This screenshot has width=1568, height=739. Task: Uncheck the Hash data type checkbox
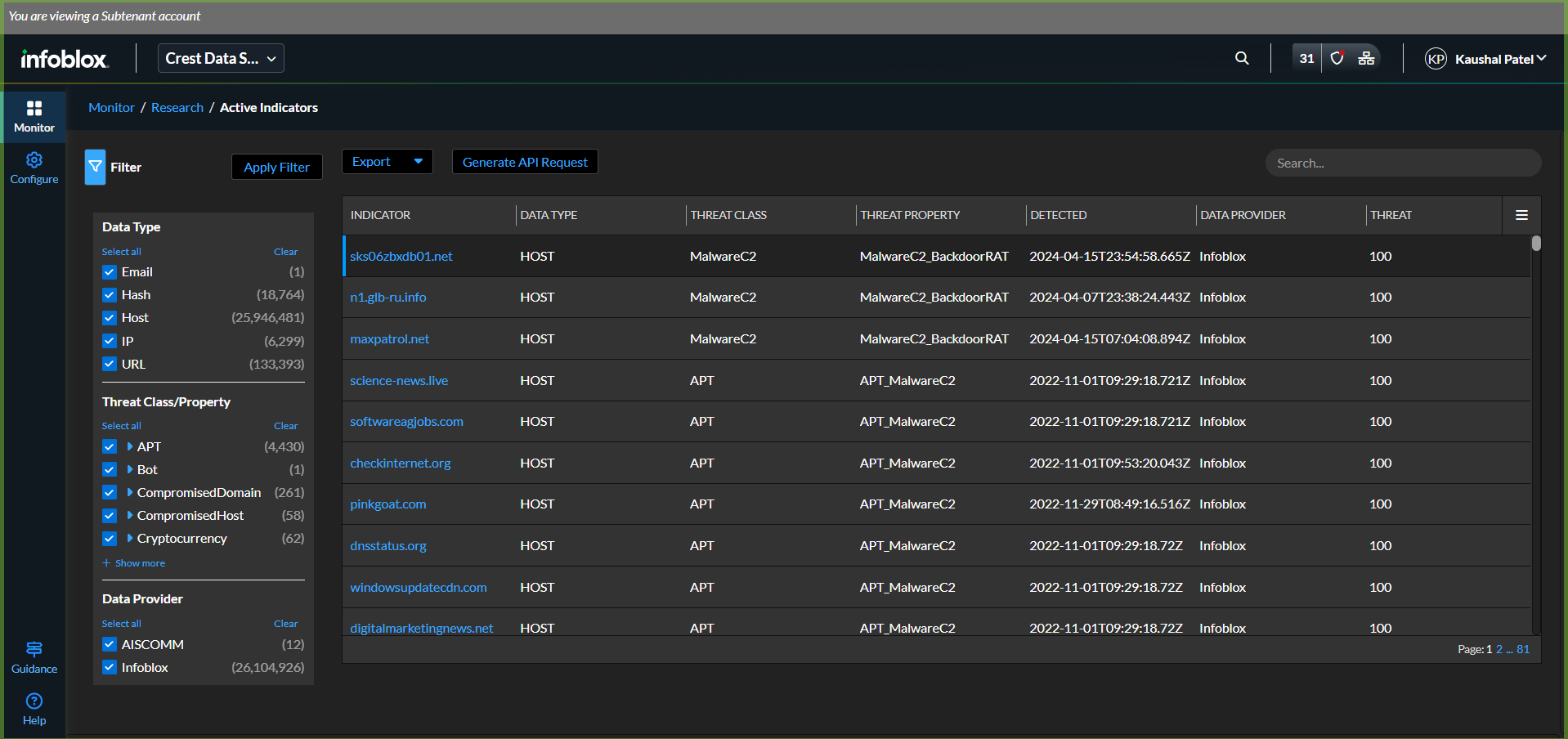coord(110,295)
